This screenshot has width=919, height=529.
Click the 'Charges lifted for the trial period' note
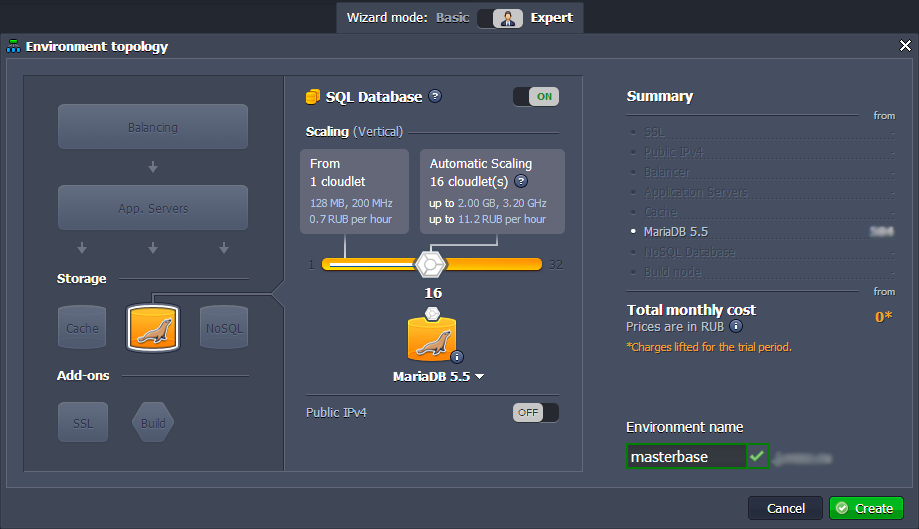pyautogui.click(x=709, y=347)
